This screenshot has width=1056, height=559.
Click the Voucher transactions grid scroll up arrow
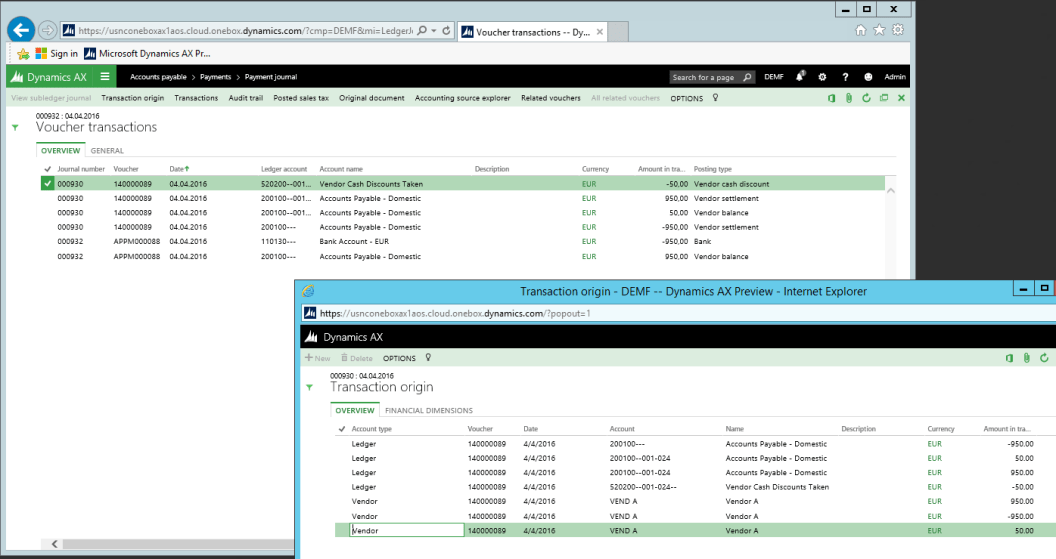(x=890, y=191)
